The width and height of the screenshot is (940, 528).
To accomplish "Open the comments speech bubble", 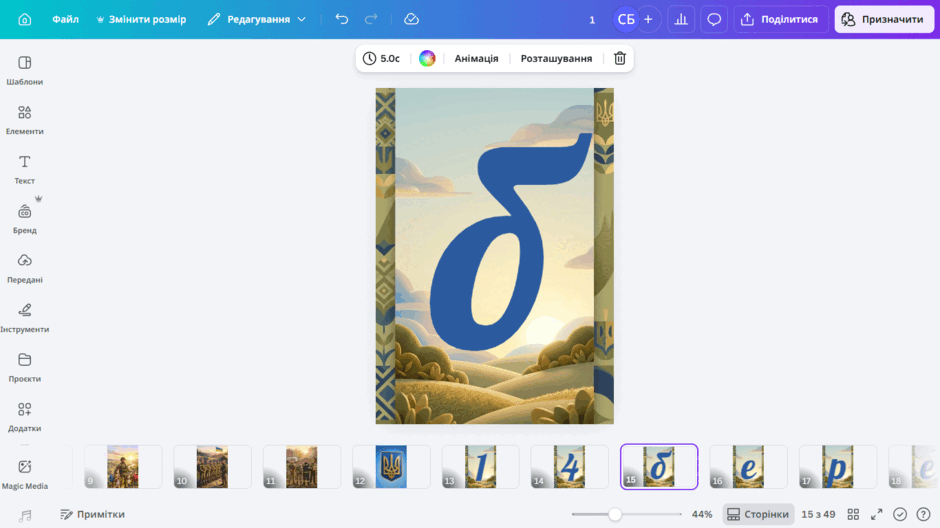I will 713,19.
